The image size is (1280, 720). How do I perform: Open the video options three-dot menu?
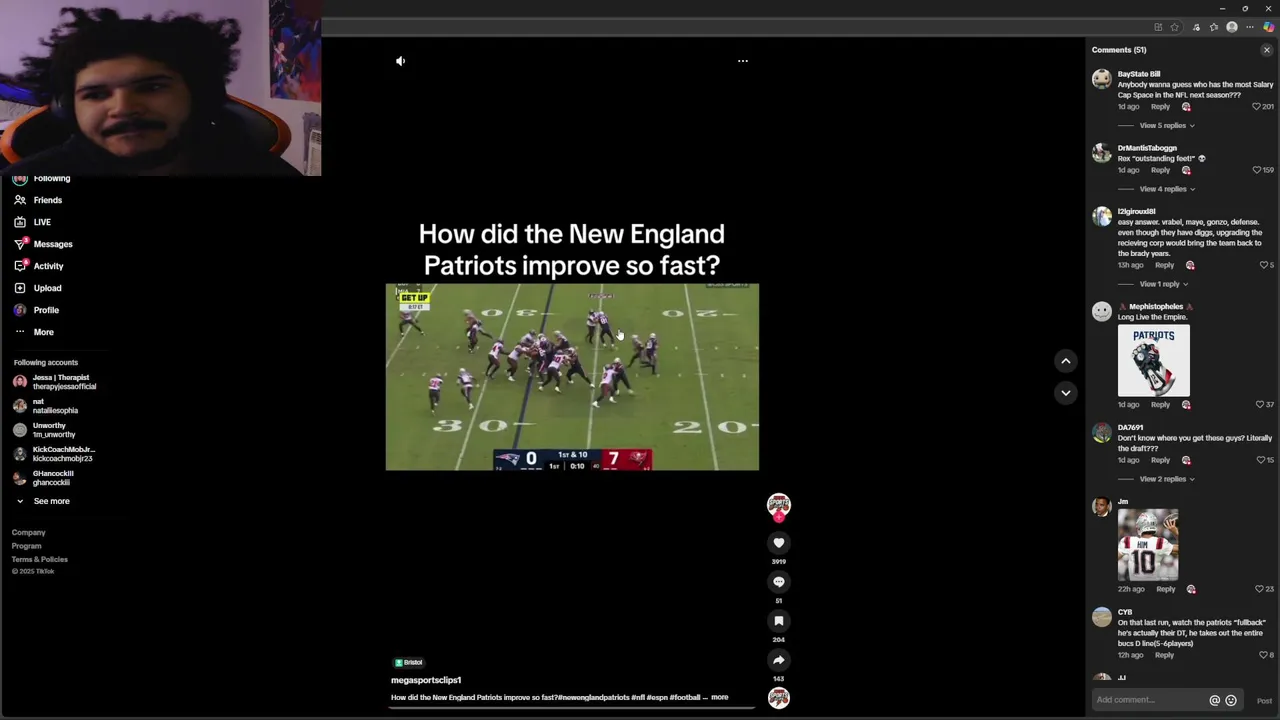[742, 61]
